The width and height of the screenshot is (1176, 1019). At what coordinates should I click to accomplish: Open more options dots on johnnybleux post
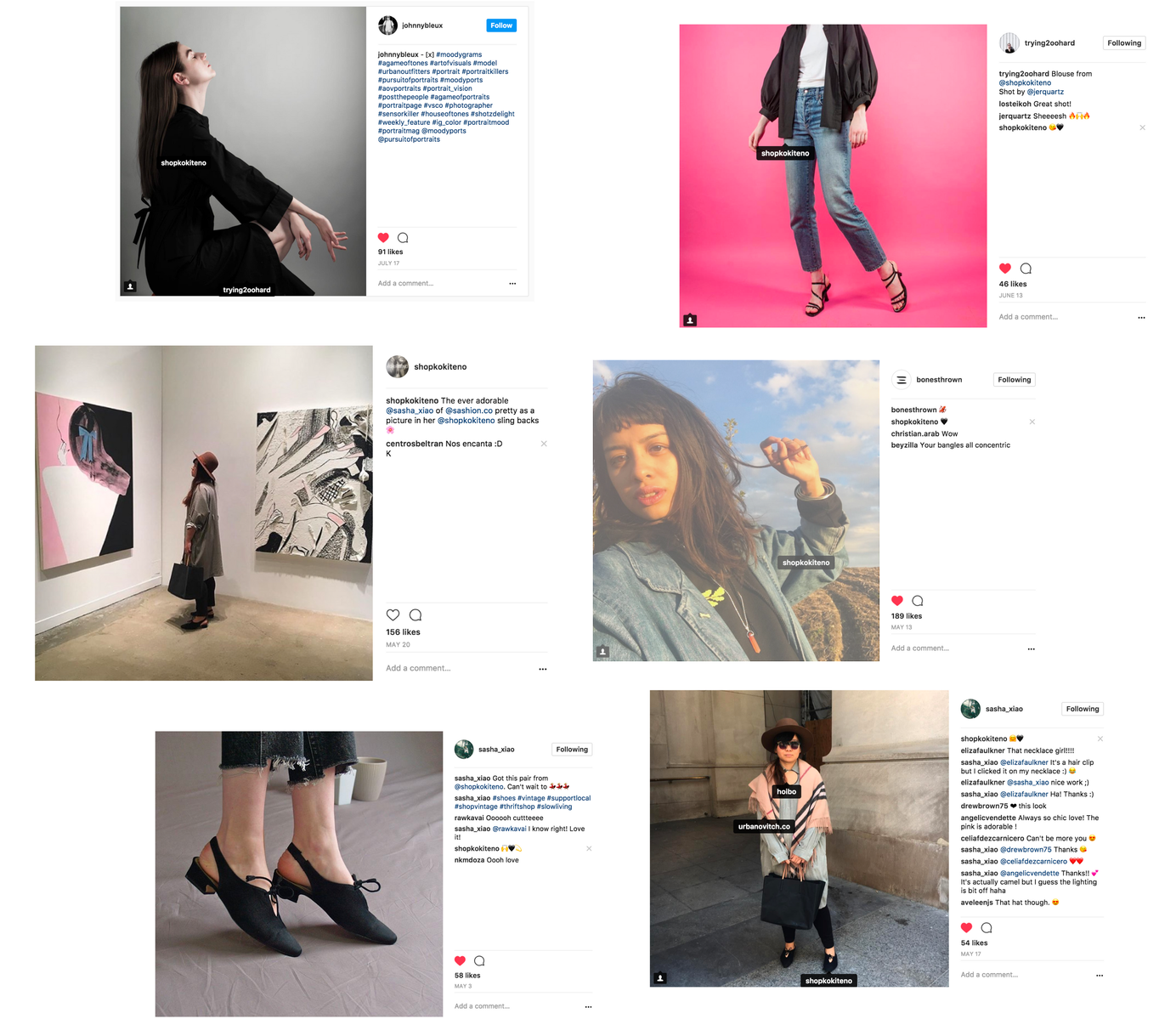pyautogui.click(x=512, y=284)
